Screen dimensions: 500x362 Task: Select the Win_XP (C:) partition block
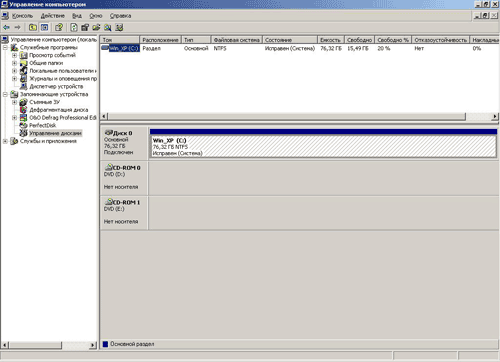(323, 146)
